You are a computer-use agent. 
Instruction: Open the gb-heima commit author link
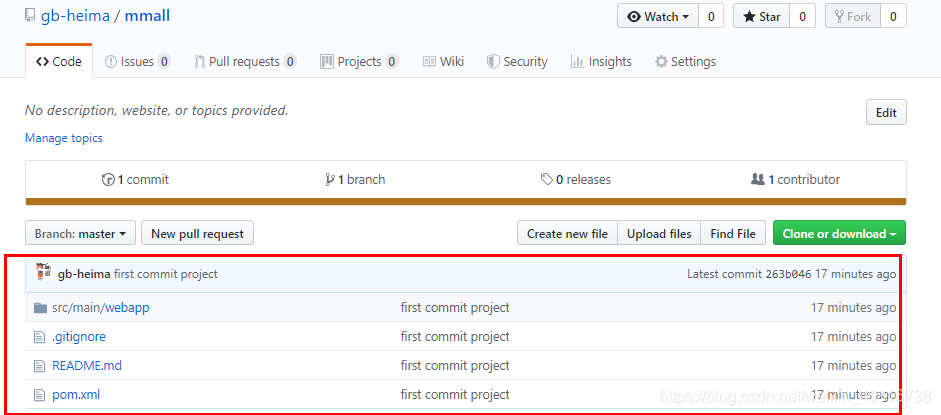click(84, 274)
